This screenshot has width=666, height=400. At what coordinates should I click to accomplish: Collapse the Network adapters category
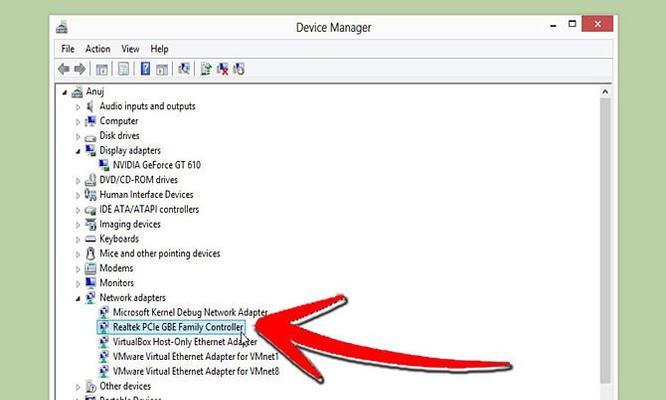pos(78,299)
